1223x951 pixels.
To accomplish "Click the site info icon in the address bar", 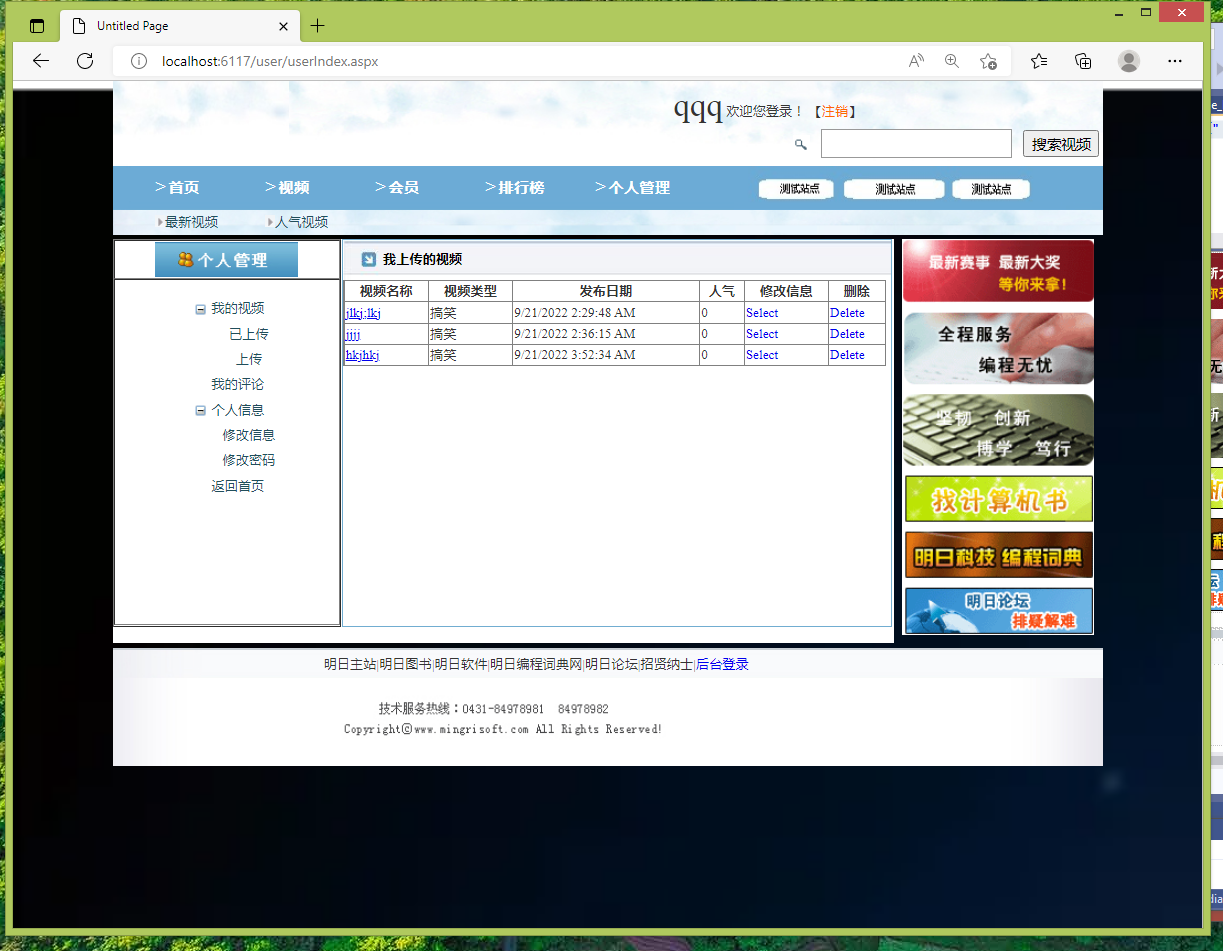I will pos(138,61).
